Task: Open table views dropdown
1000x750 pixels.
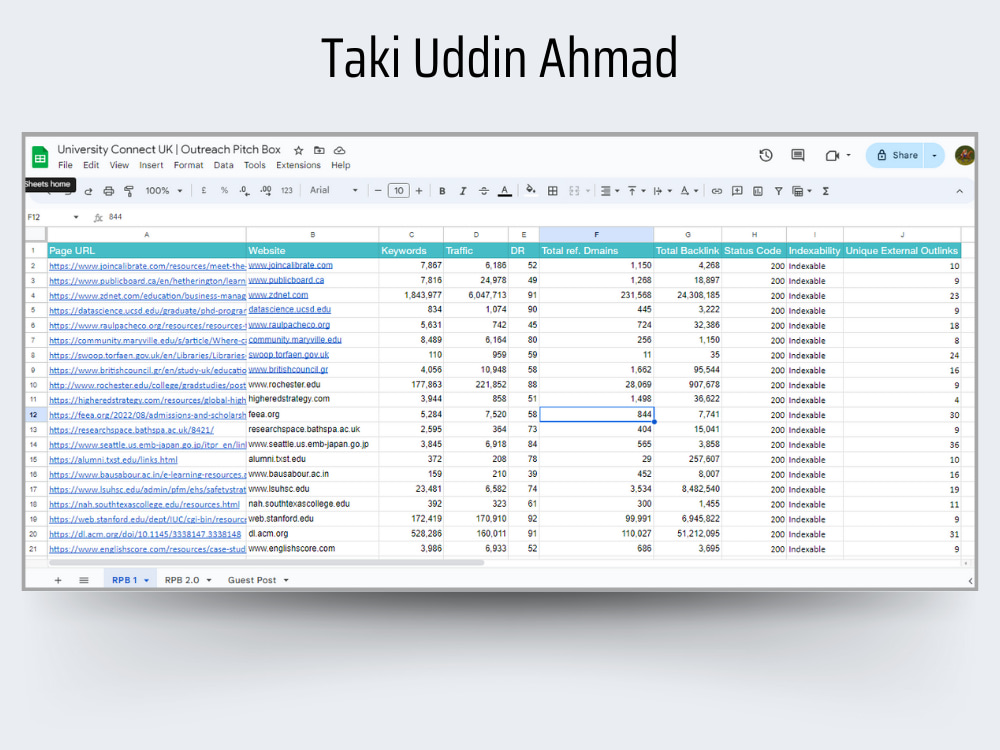Action: click(x=801, y=191)
